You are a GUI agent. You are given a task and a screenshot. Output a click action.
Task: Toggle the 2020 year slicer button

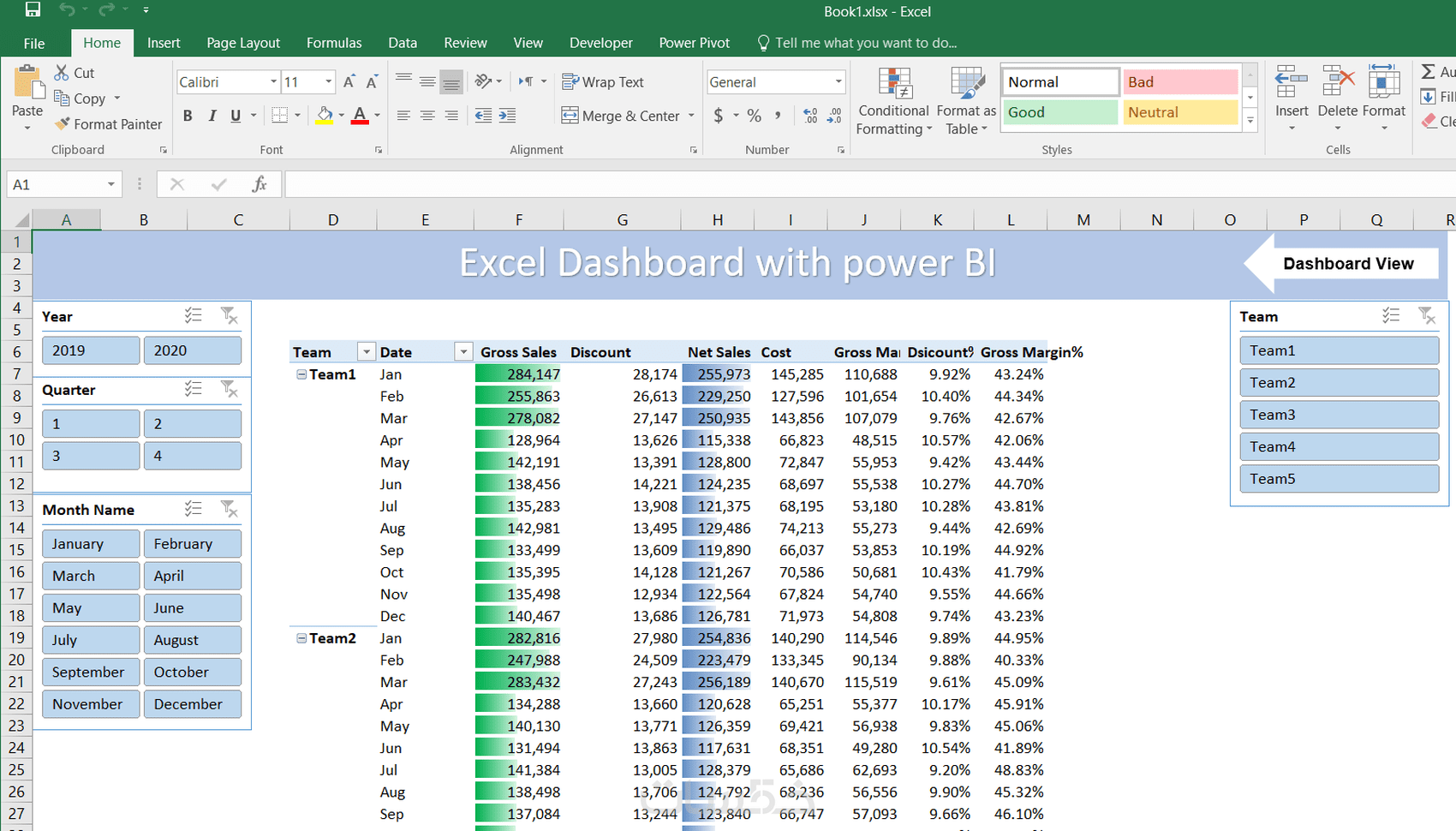193,350
